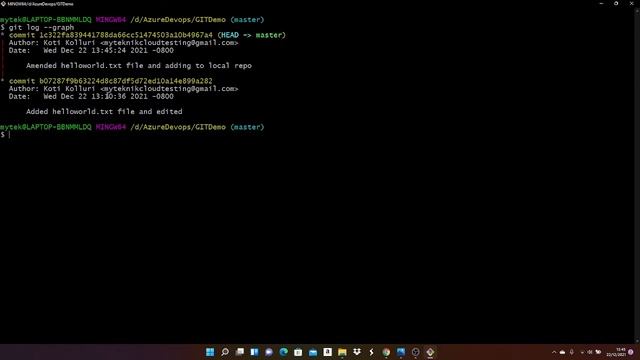This screenshot has width=640, height=360.
Task: Launch Microsoft Edge from taskbar
Action: pyautogui.click(x=284, y=352)
